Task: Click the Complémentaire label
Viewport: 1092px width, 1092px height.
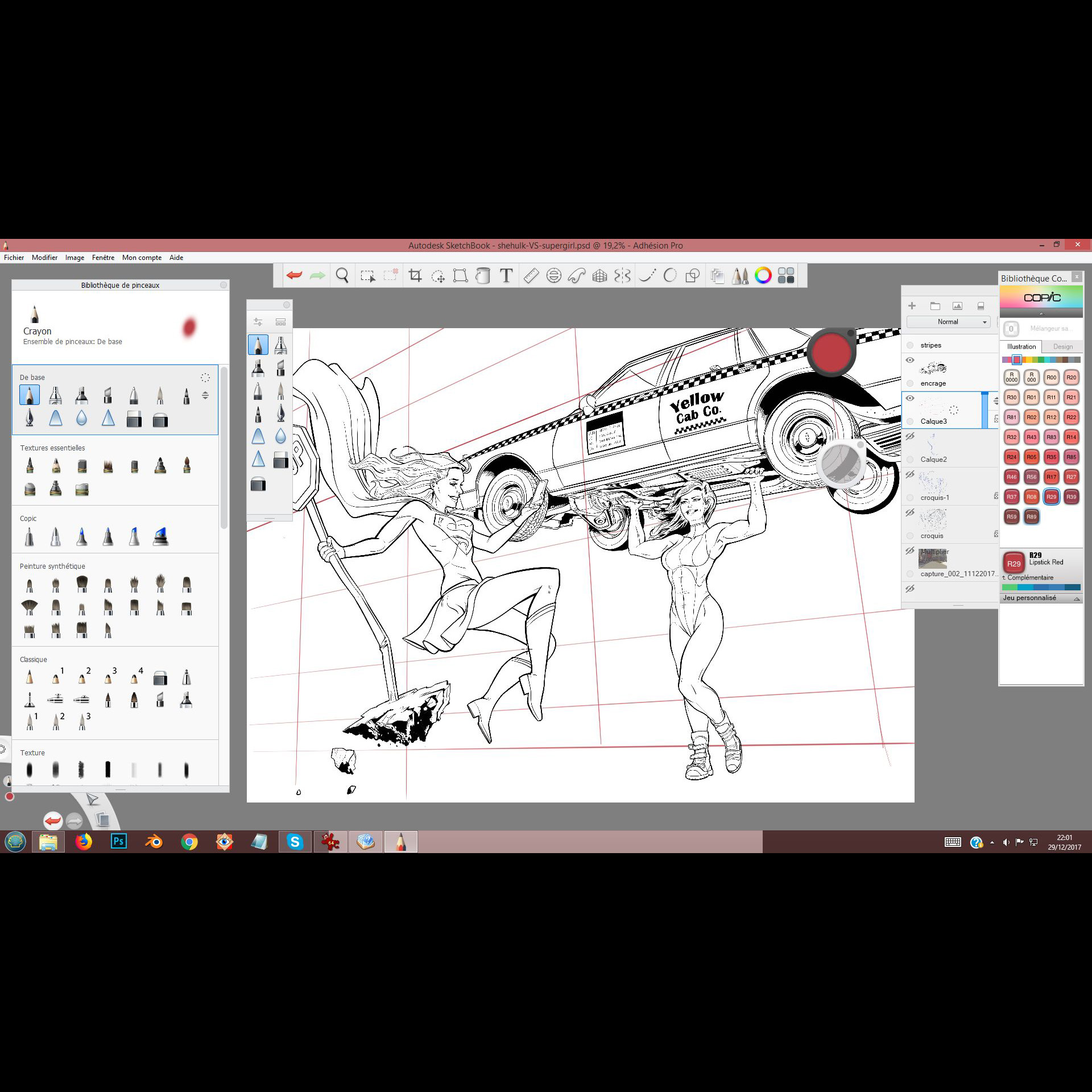Action: (x=1030, y=578)
